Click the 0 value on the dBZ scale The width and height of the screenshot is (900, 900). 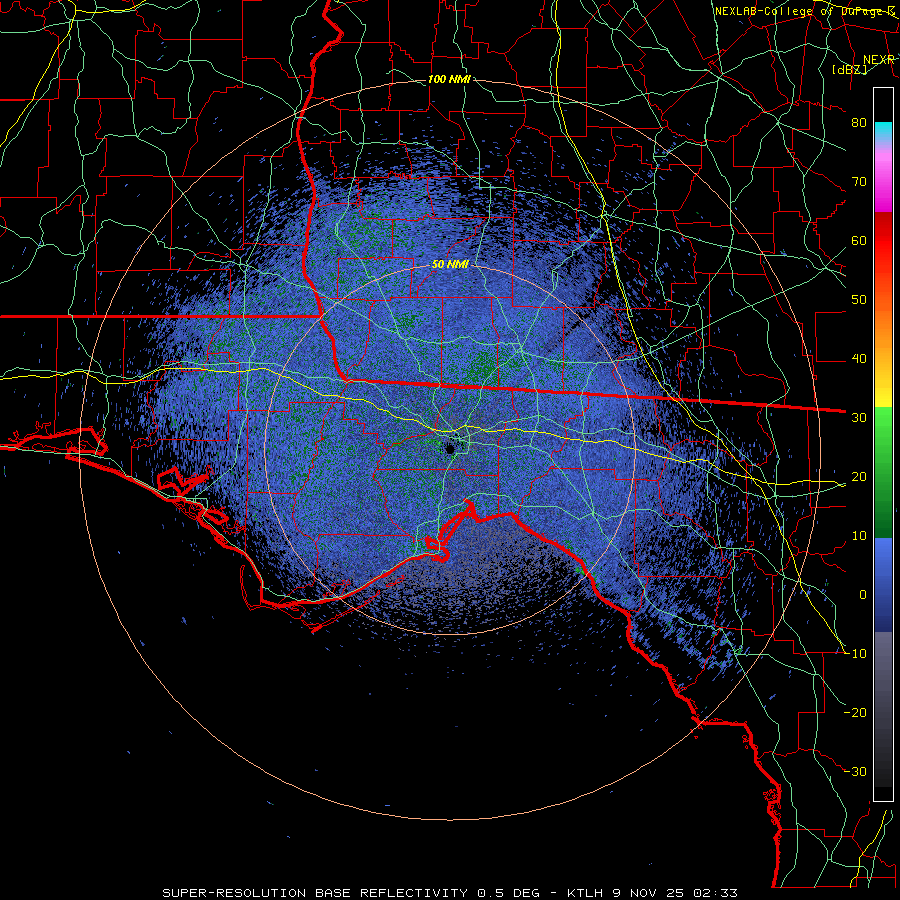pyautogui.click(x=863, y=595)
